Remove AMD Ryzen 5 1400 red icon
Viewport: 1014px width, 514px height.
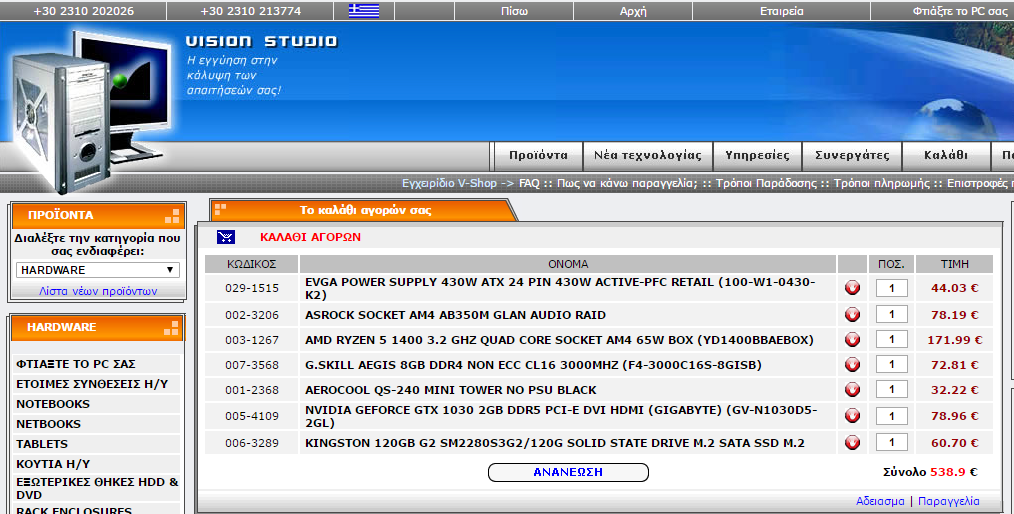click(852, 339)
